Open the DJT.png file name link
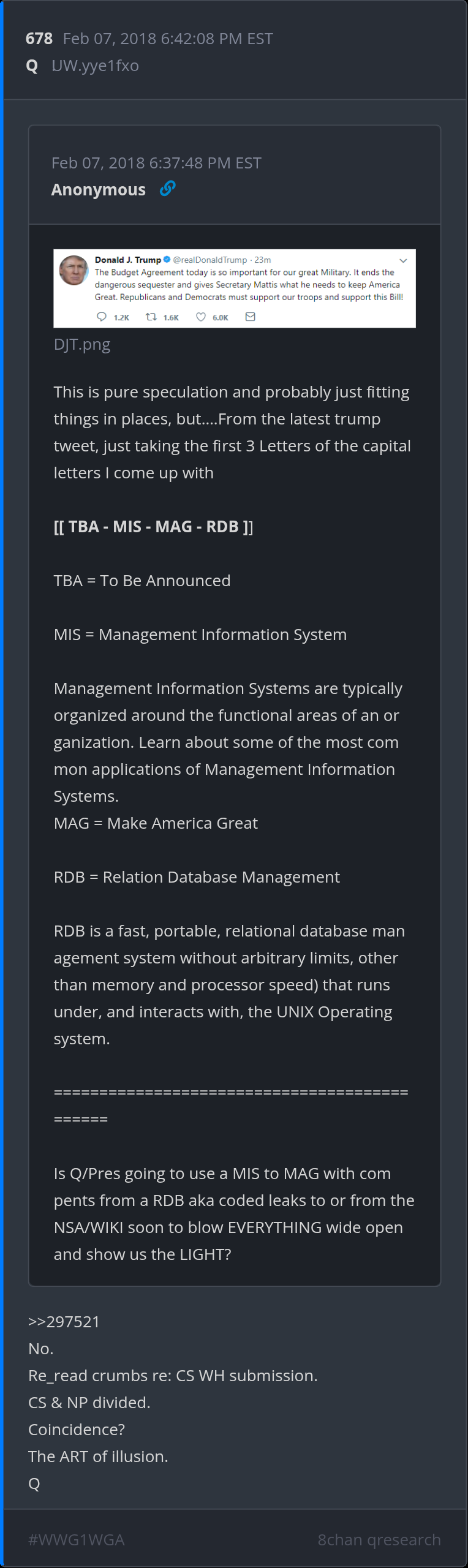The width and height of the screenshot is (468, 1568). pos(82,344)
